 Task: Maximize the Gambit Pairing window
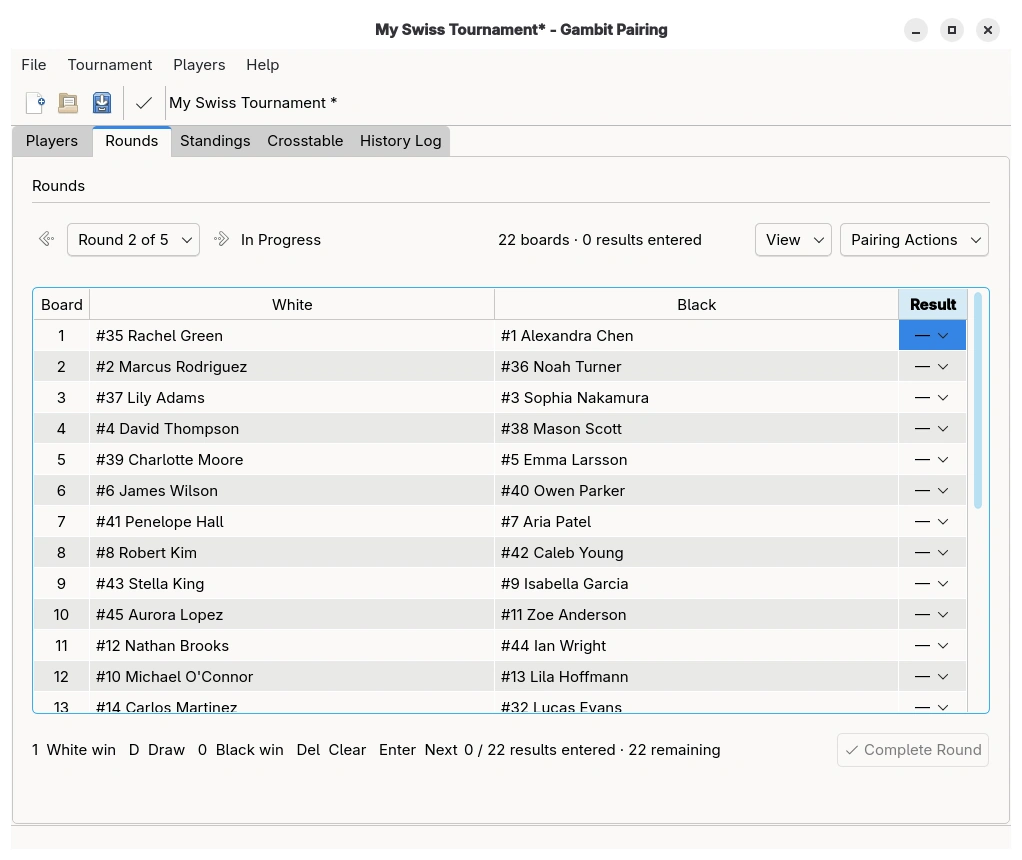point(952,30)
